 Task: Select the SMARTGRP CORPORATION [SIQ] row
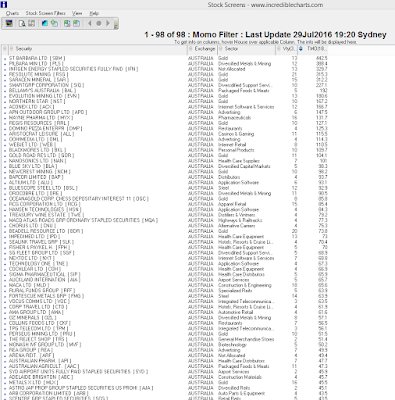[x=165, y=85]
